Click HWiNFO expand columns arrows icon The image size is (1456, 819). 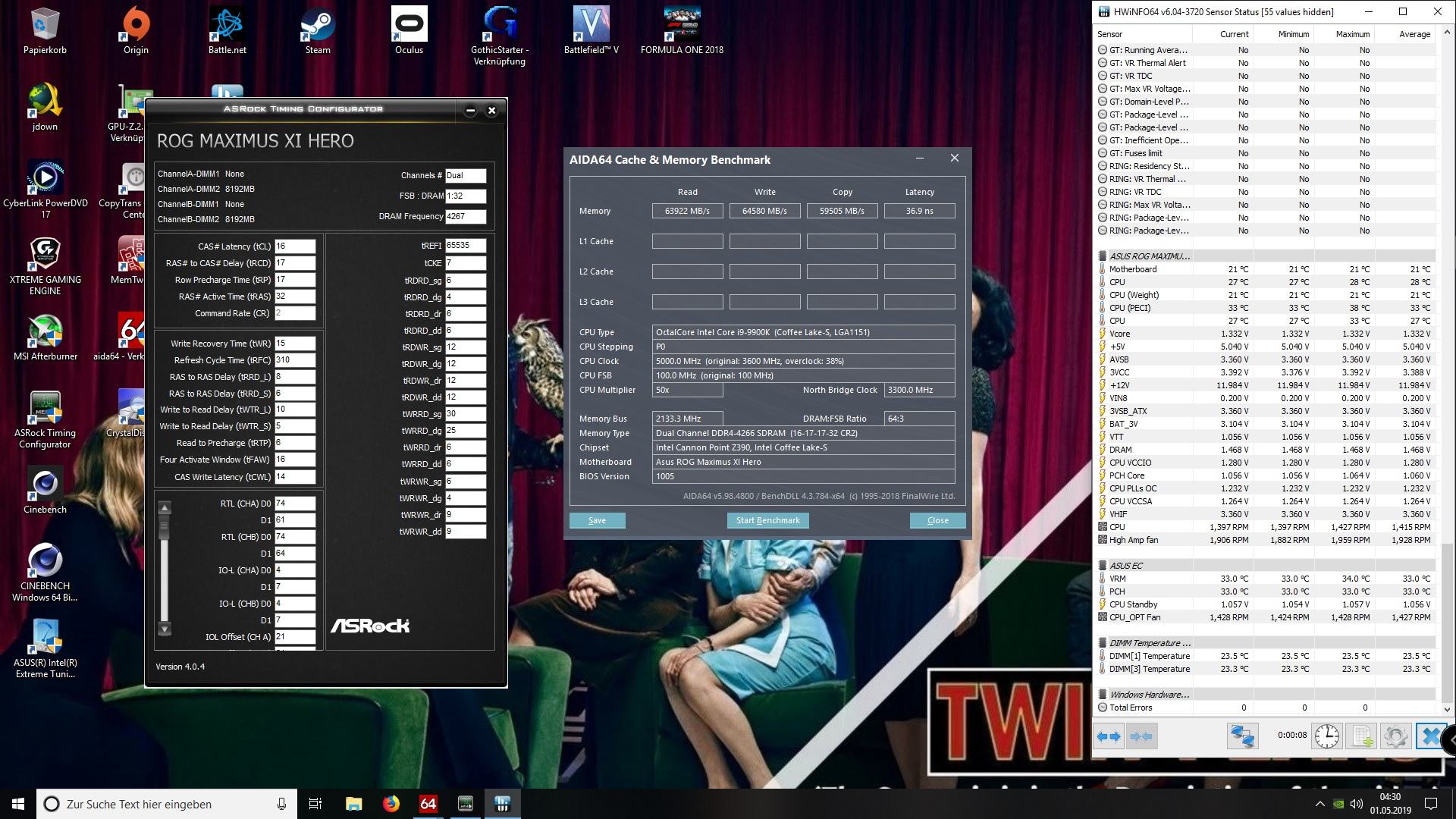(x=1109, y=736)
